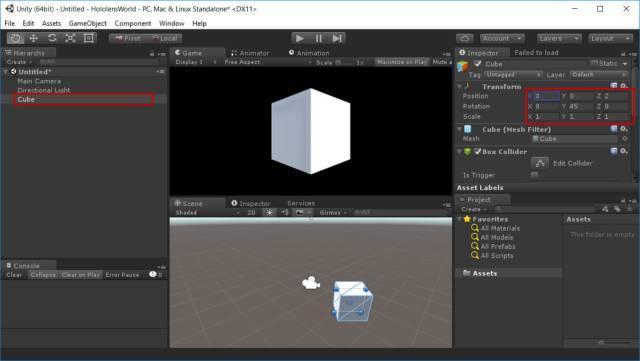Image resolution: width=640 pixels, height=361 pixels.
Task: Open the Layer Default dropdown
Action: [599, 75]
